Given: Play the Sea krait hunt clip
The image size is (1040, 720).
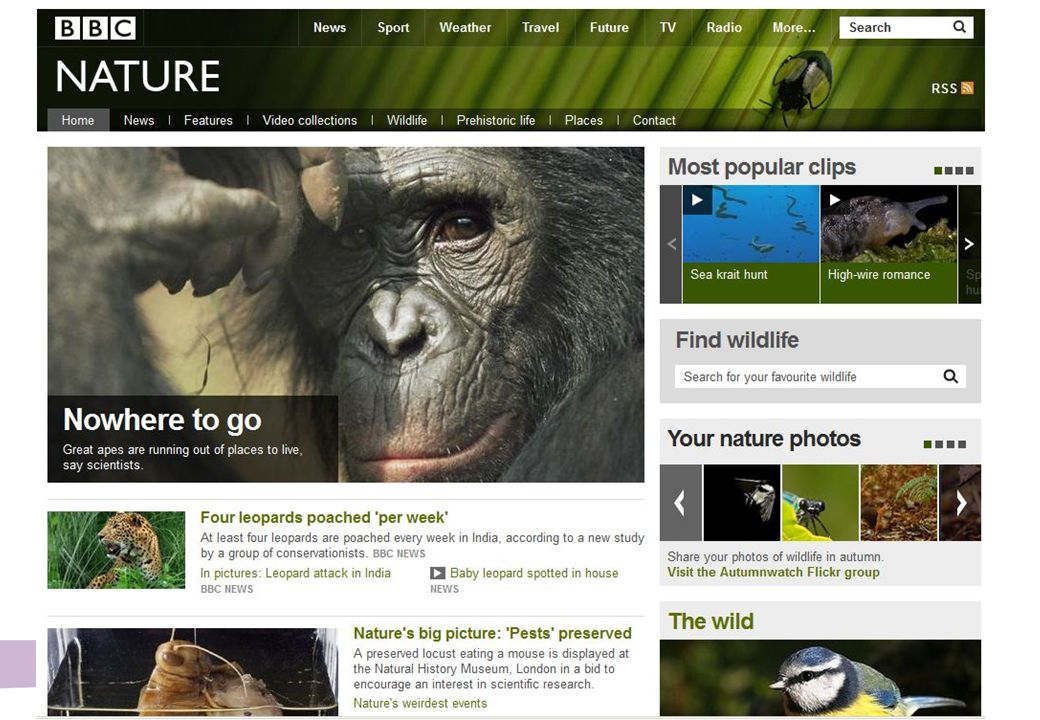Looking at the screenshot, I should pyautogui.click(x=751, y=243).
